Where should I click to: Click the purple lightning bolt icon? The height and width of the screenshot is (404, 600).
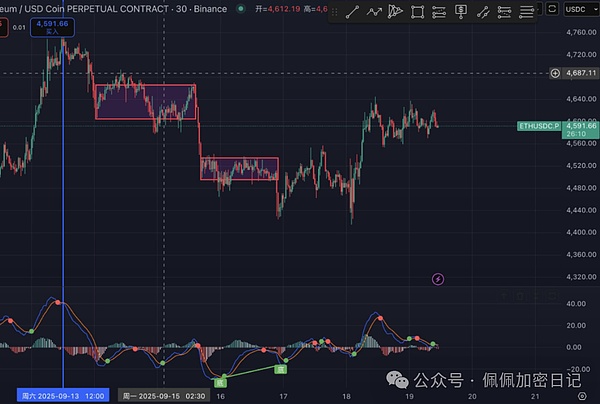coord(438,278)
